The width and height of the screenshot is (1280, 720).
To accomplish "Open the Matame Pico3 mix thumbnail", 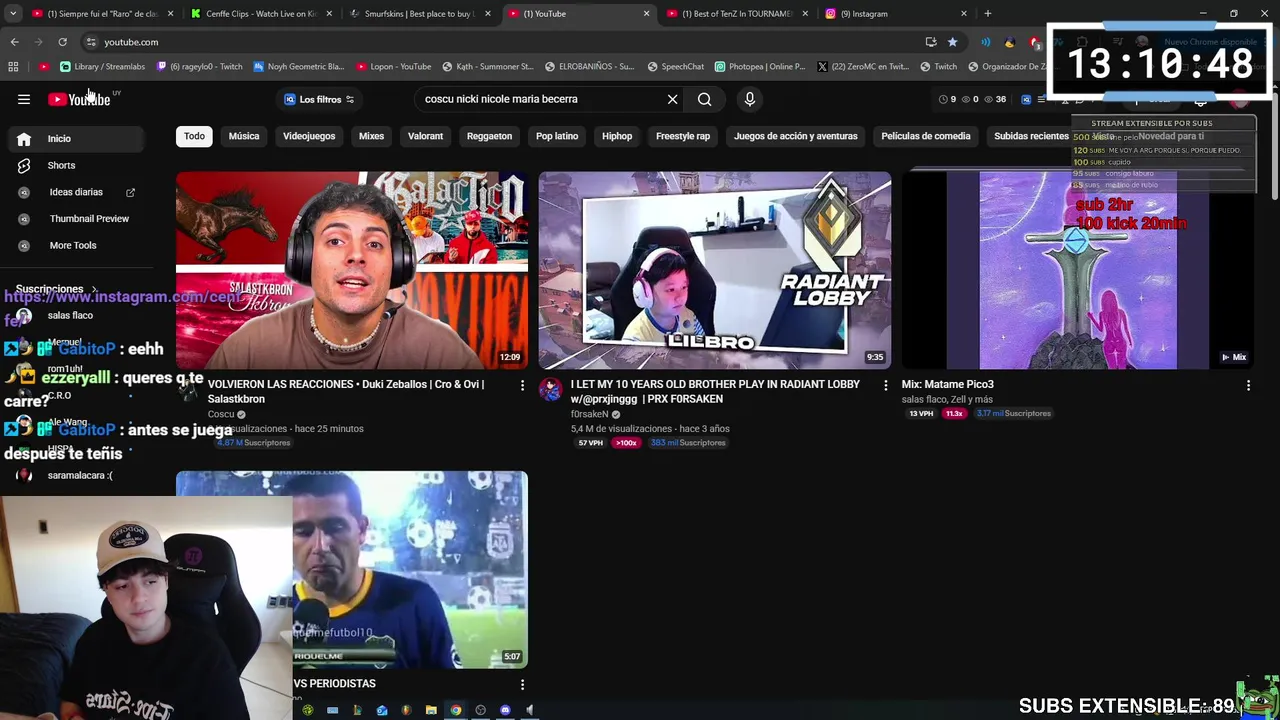I will point(1078,270).
